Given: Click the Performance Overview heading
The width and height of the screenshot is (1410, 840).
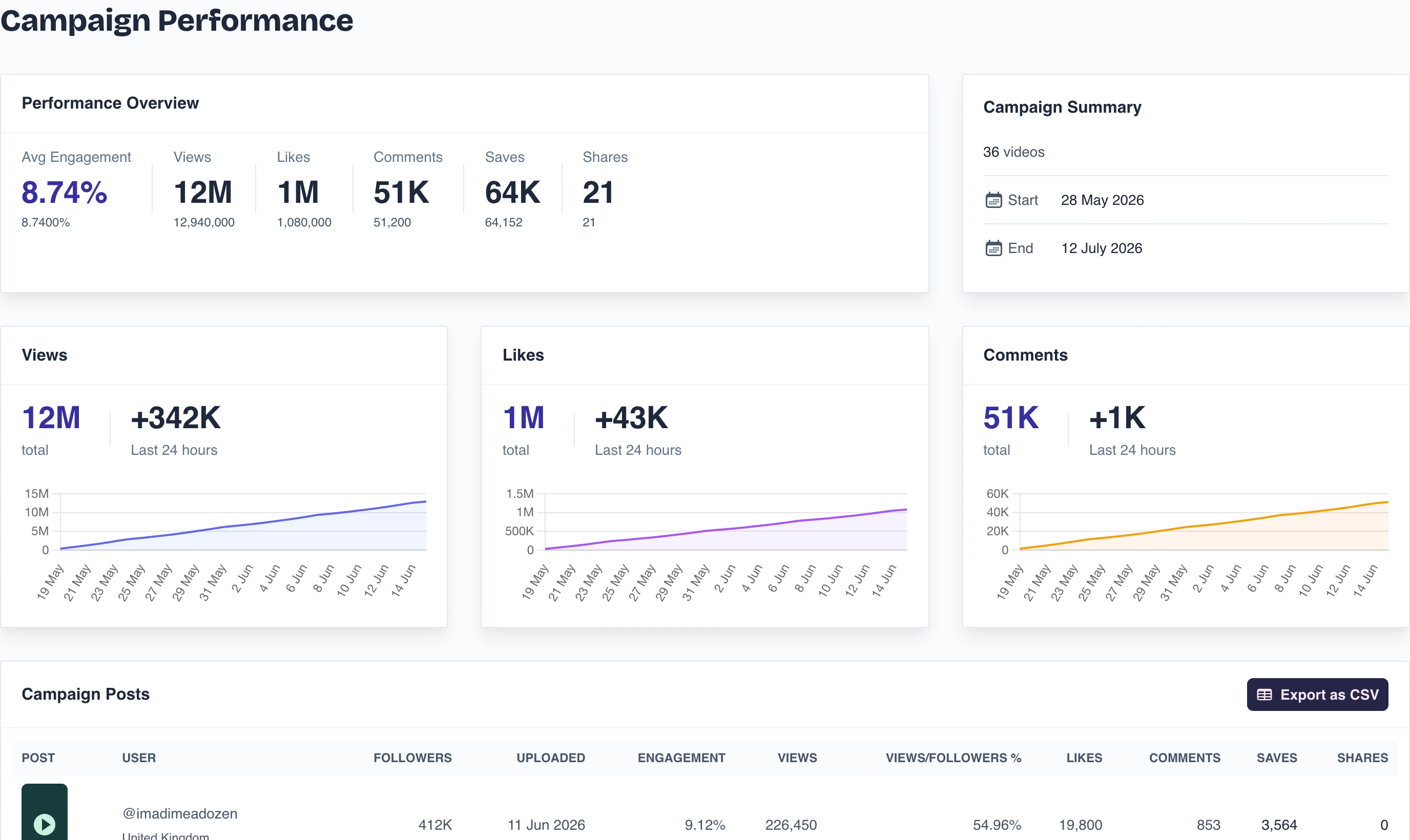Looking at the screenshot, I should coord(110,103).
